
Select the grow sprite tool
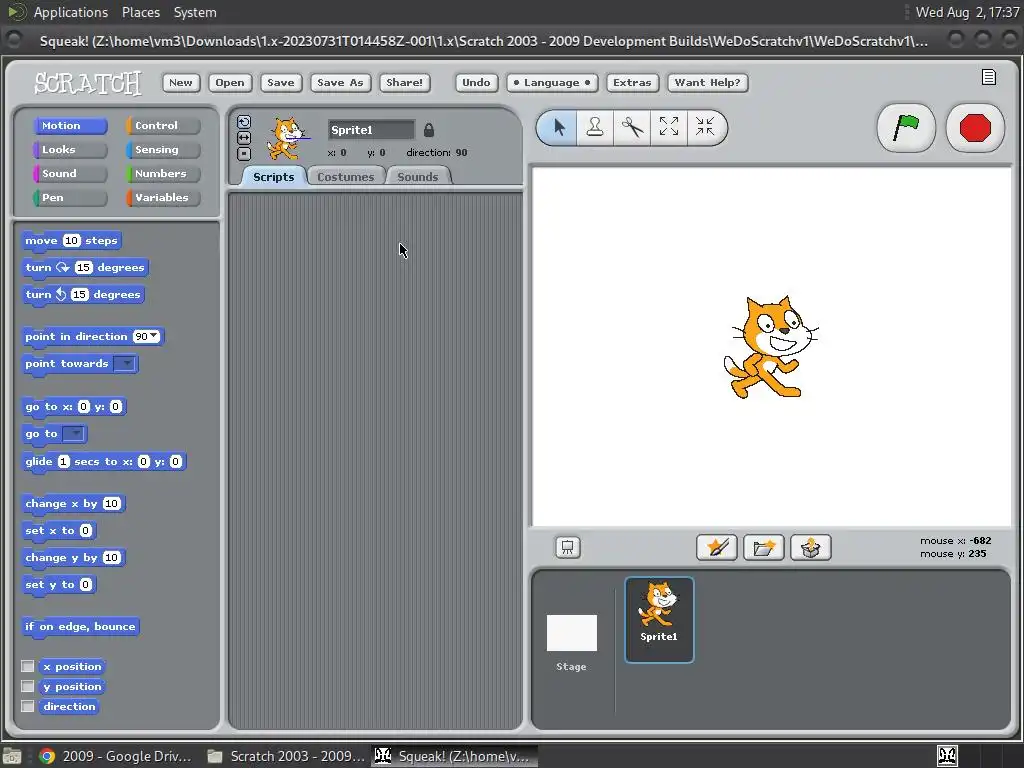coord(669,127)
